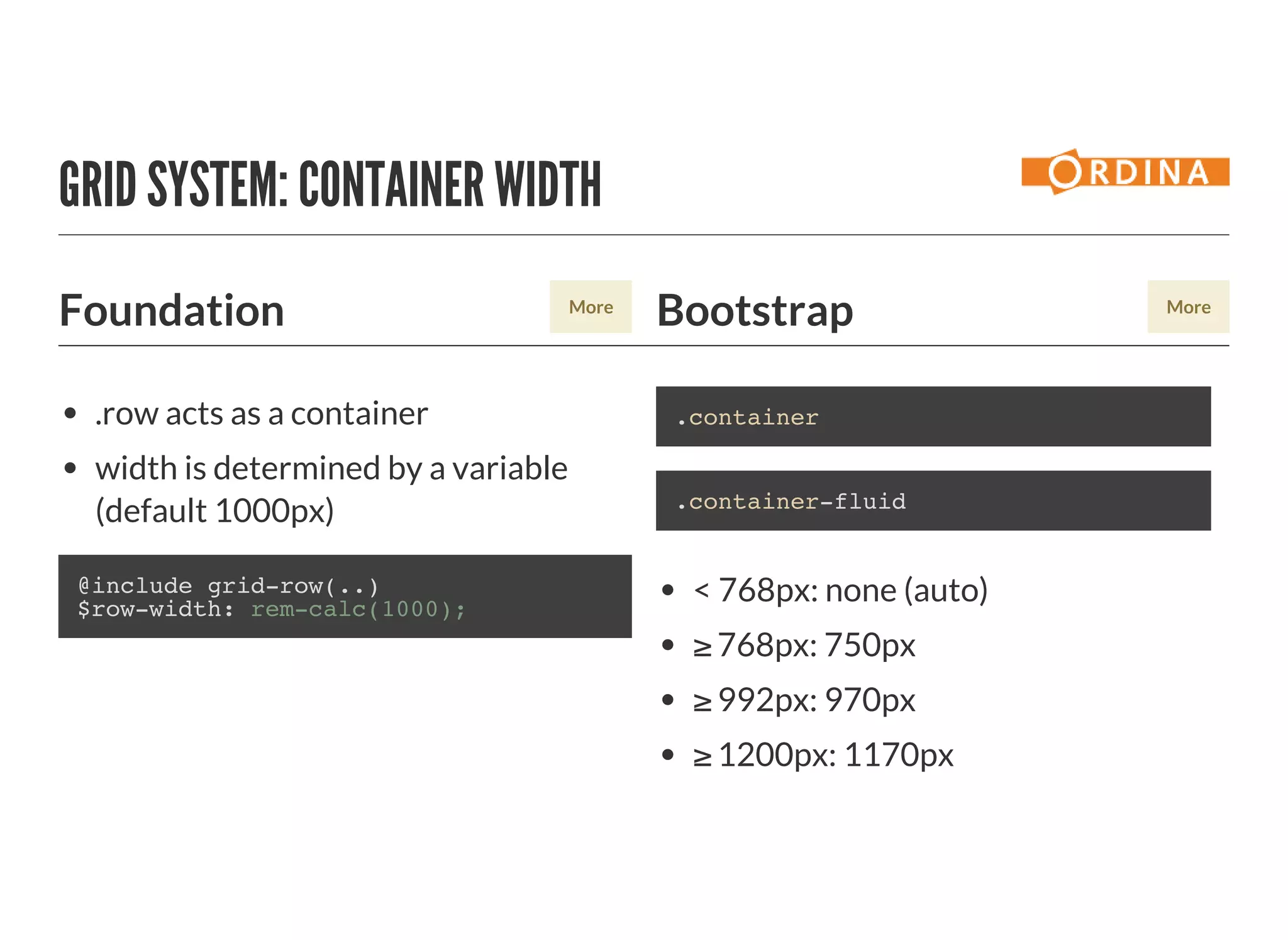Image resolution: width=1288 pixels, height=940 pixels.
Task: Click the '.row acts as a container' bullet
Action: 261,414
